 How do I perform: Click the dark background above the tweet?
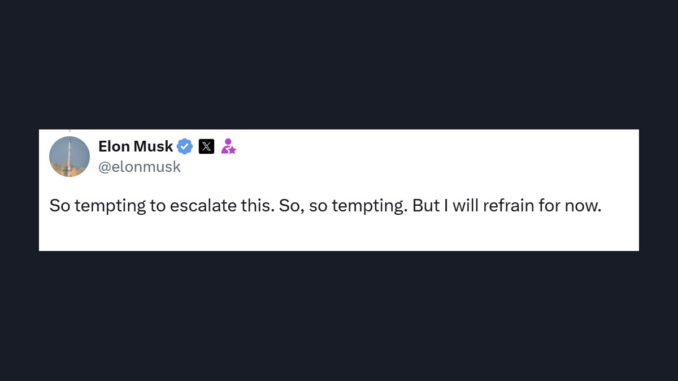coord(339,65)
